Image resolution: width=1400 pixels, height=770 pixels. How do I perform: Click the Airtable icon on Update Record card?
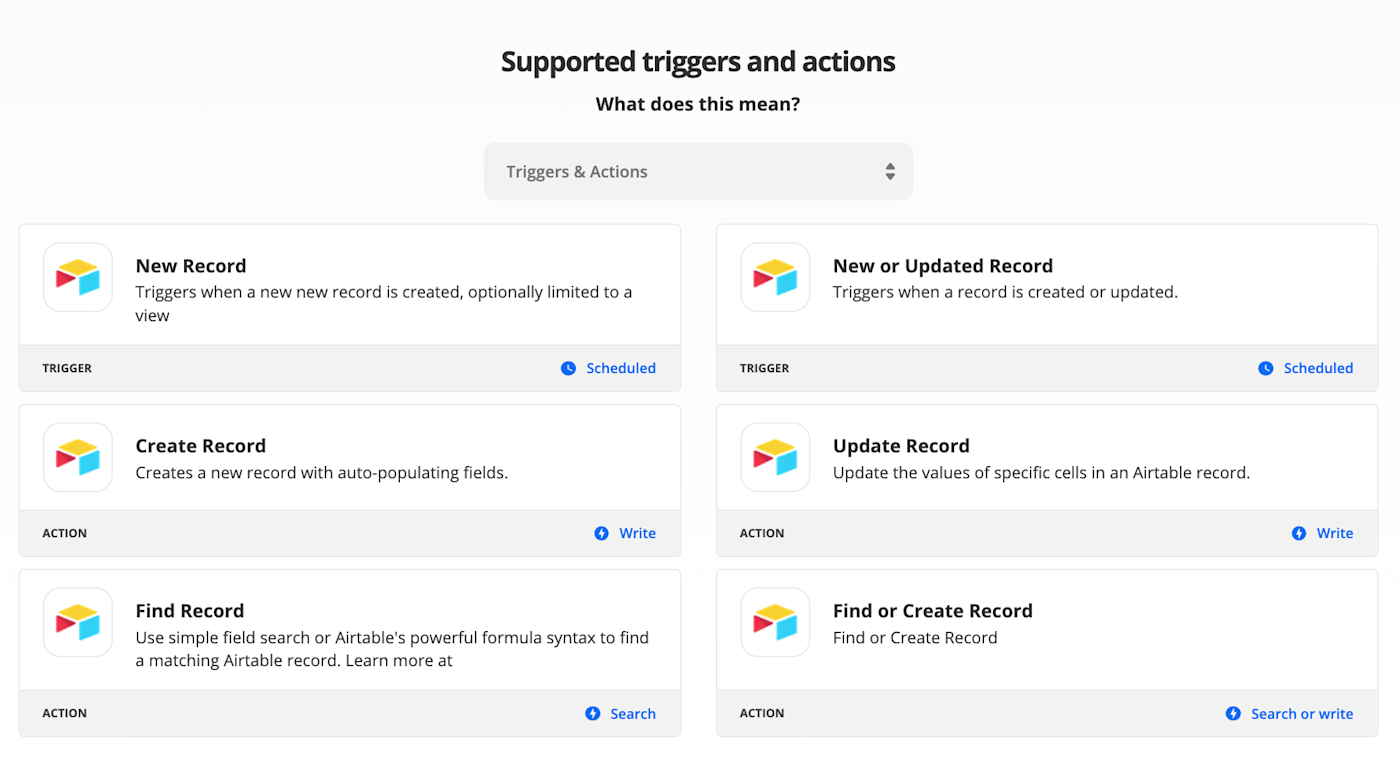[x=775, y=457]
